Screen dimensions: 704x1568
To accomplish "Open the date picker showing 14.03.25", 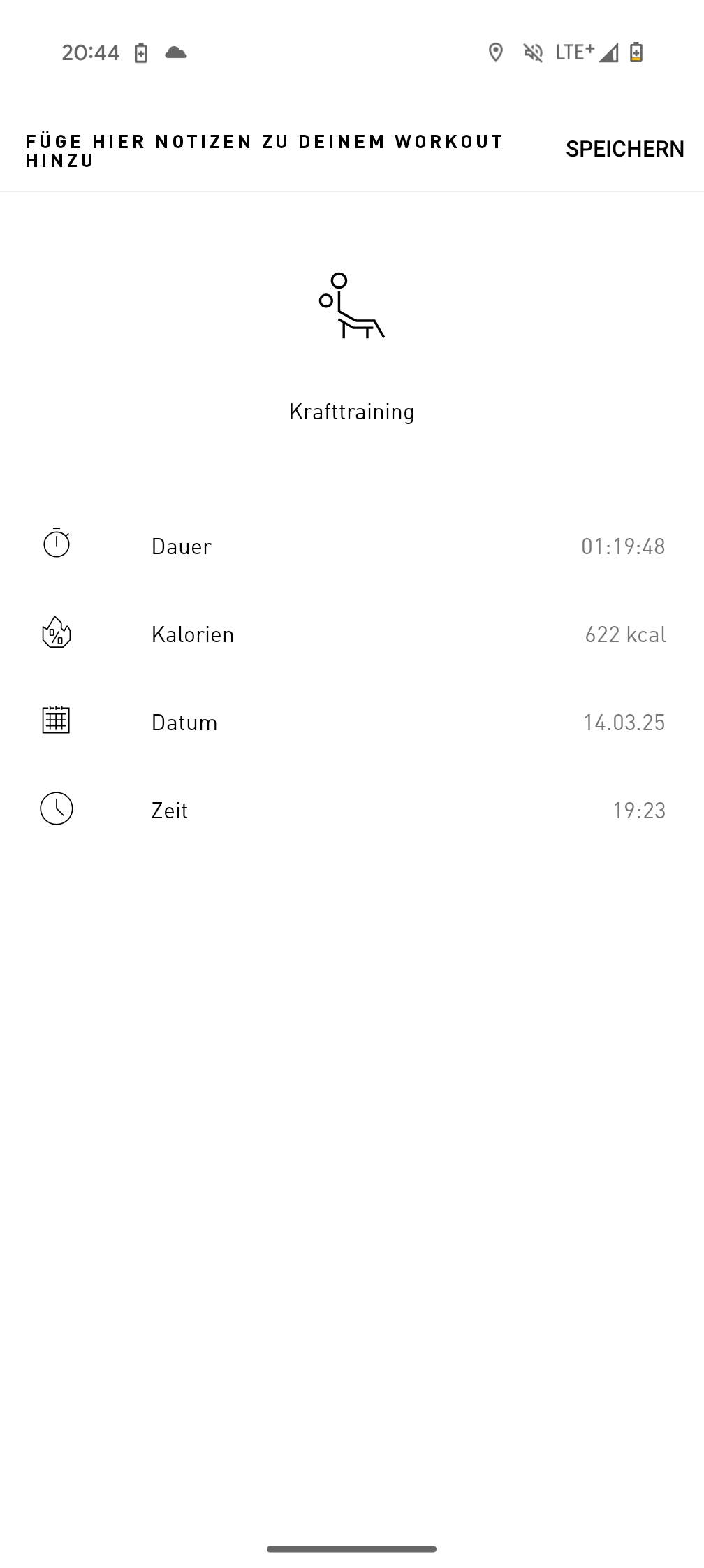I will click(x=624, y=723).
